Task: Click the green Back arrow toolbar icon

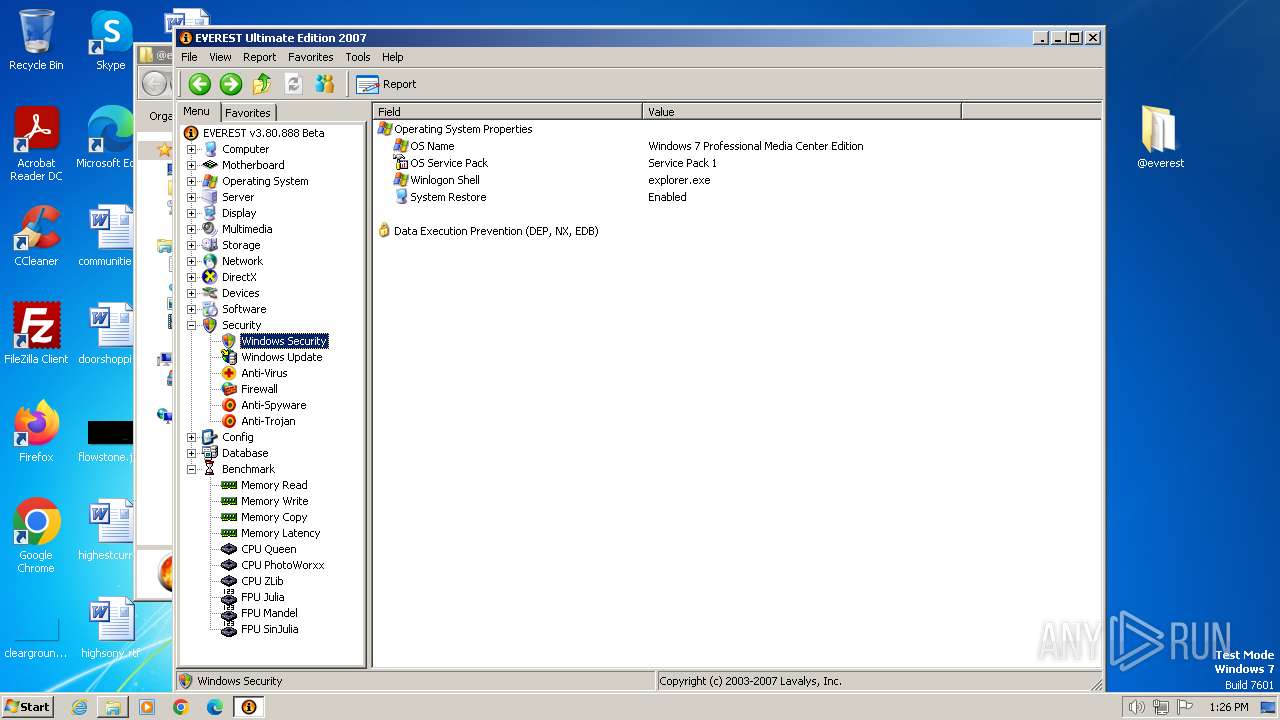Action: click(200, 84)
